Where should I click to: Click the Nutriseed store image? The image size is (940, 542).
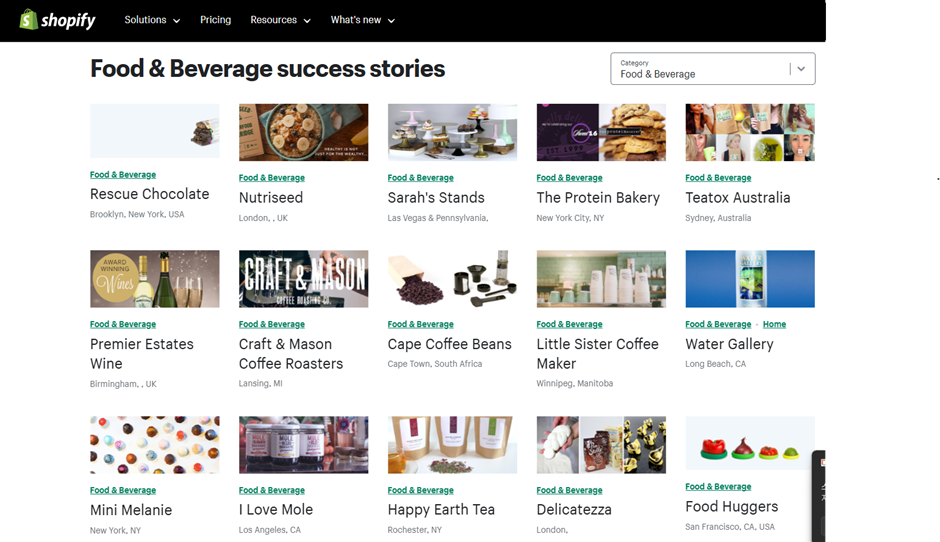303,132
